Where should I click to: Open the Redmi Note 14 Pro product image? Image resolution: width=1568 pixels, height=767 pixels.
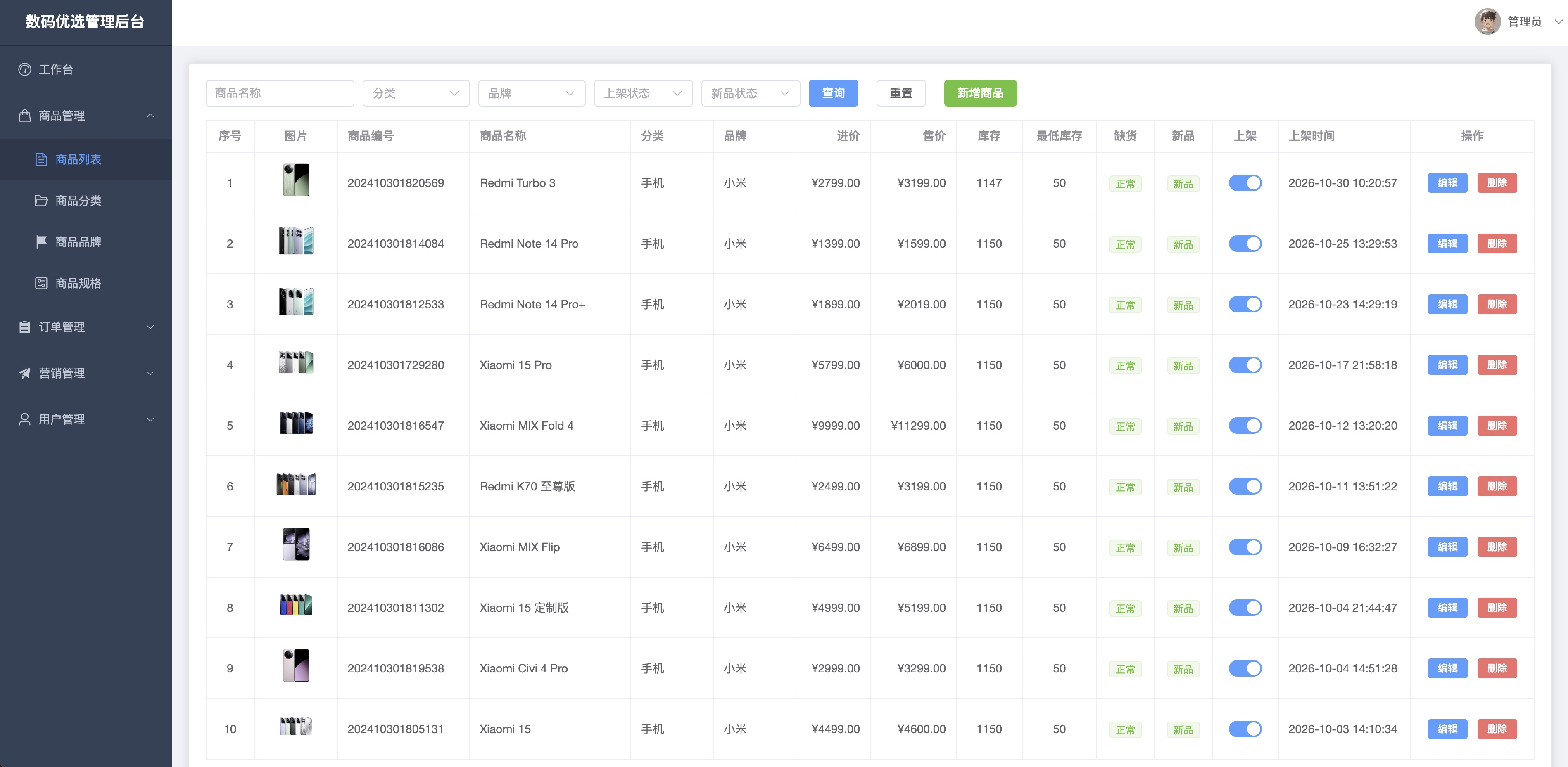296,241
